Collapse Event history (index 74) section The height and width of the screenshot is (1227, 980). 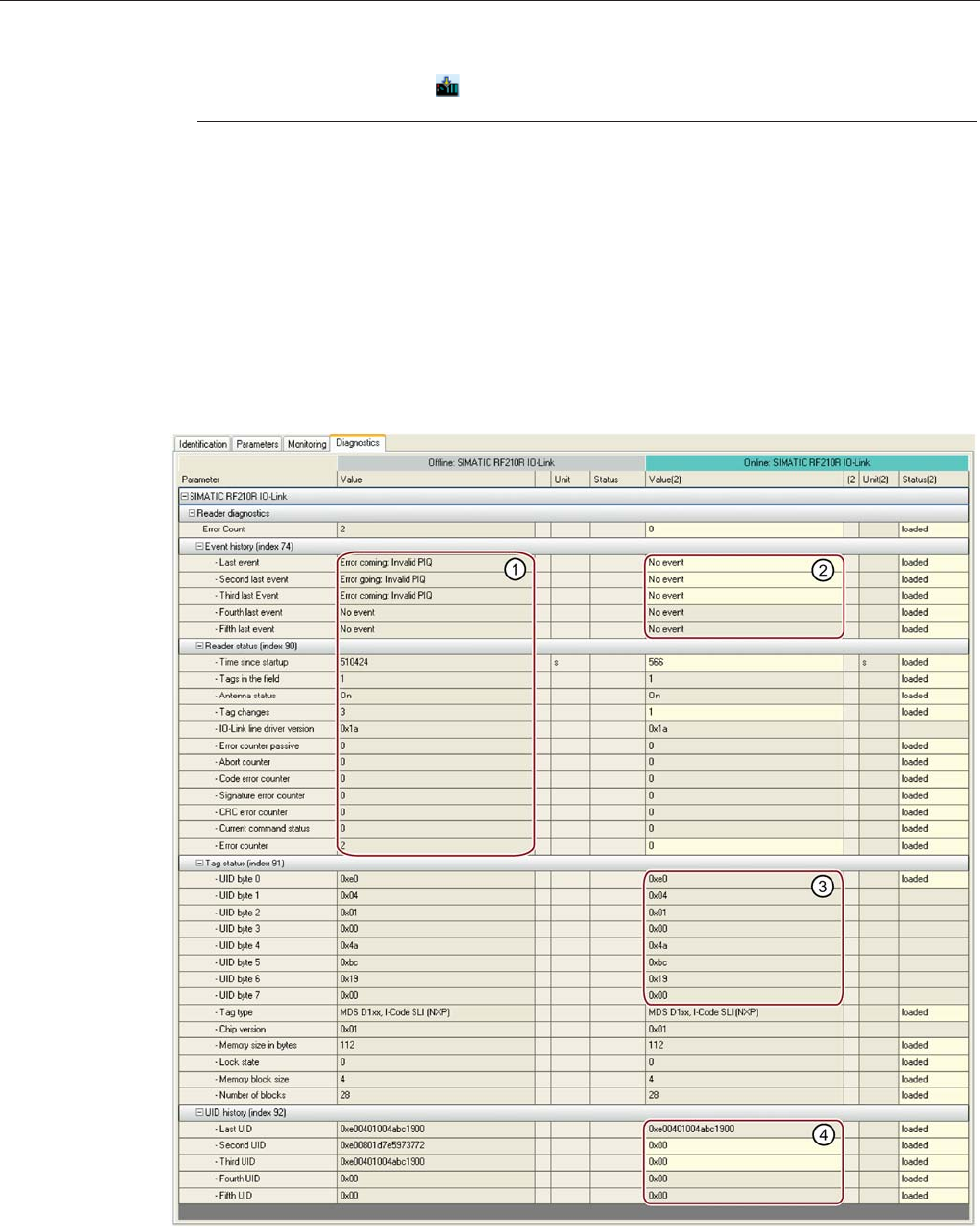(199, 547)
